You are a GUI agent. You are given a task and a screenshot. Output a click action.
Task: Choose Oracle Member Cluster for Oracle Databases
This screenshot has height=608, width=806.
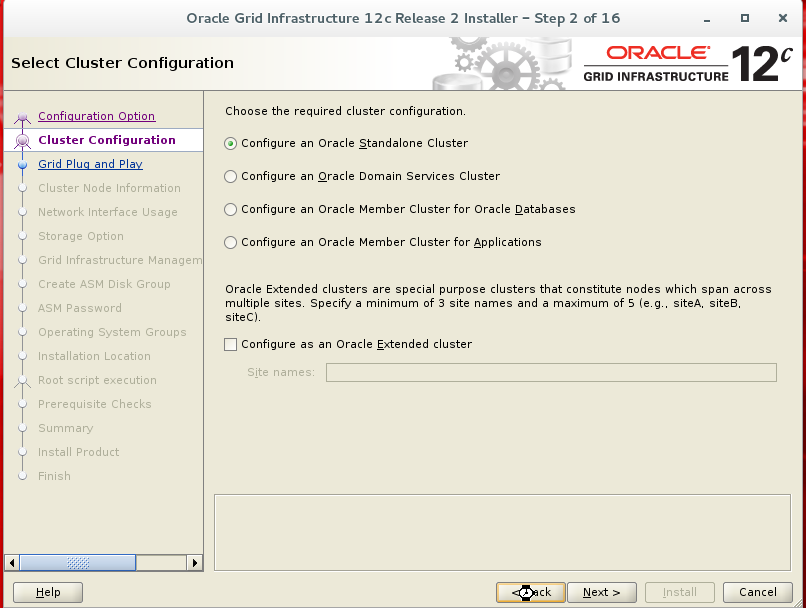pyautogui.click(x=230, y=209)
